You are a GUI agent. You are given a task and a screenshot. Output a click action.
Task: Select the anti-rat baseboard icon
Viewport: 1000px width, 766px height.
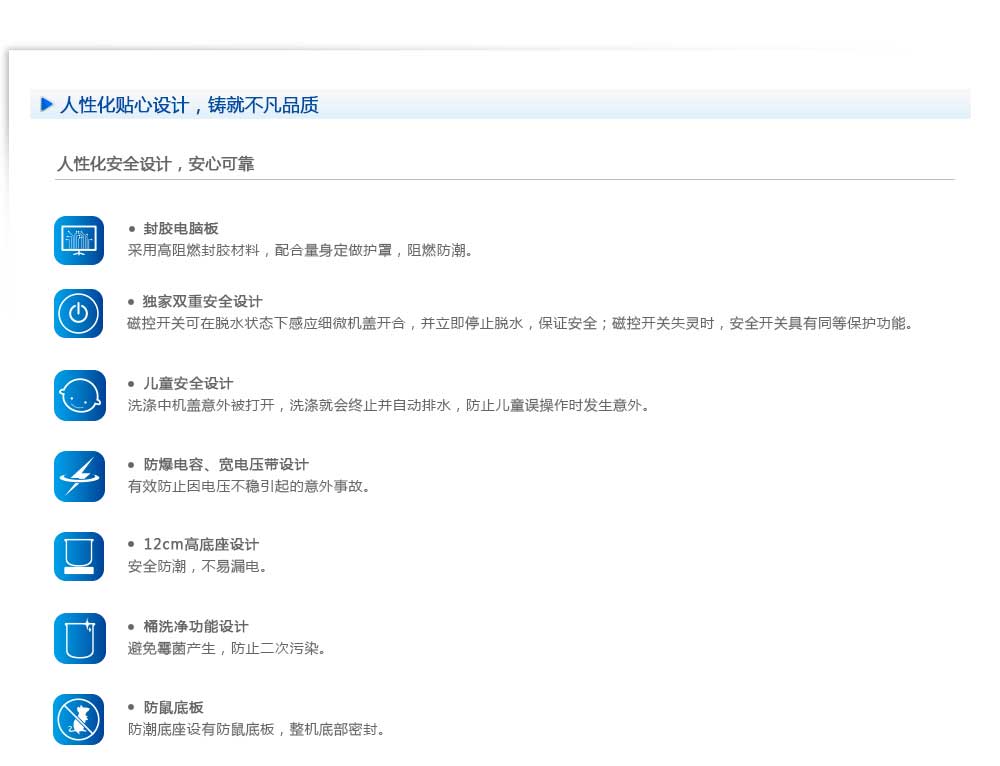pos(79,719)
